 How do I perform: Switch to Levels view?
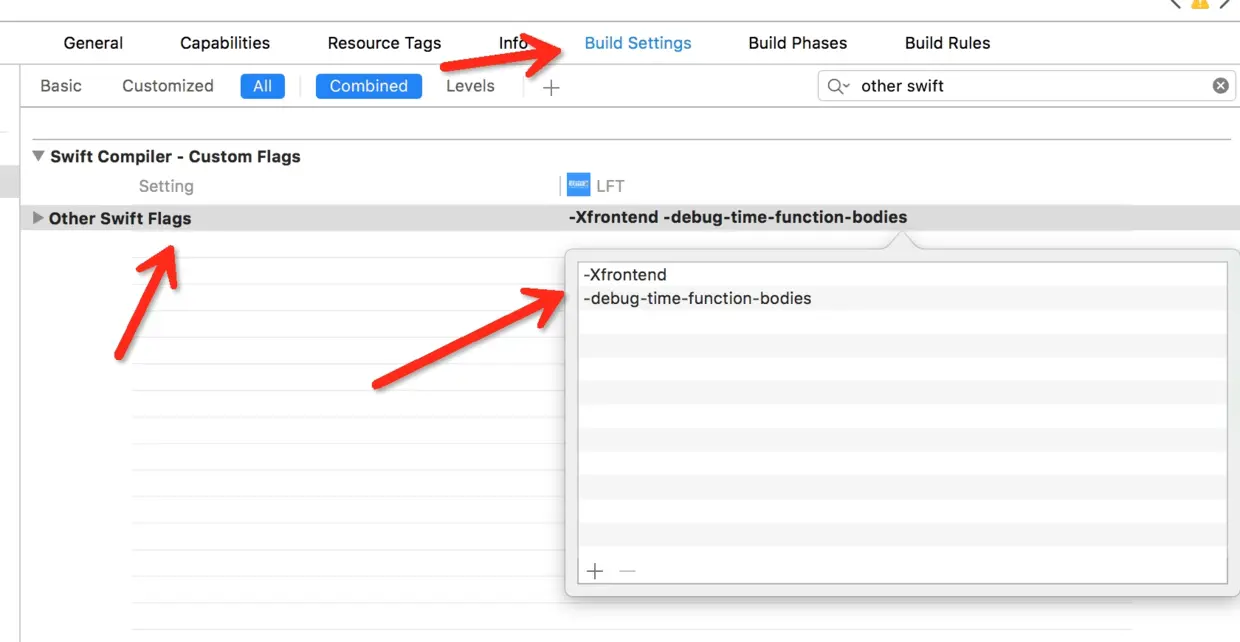point(470,86)
